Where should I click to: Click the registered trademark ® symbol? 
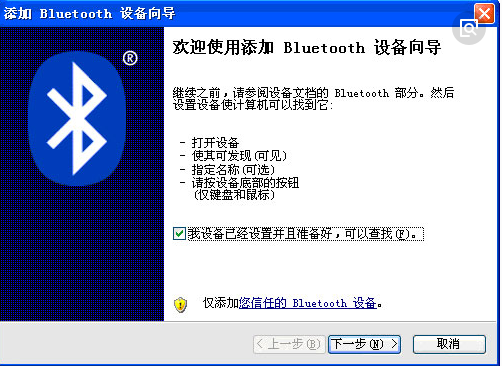click(130, 58)
